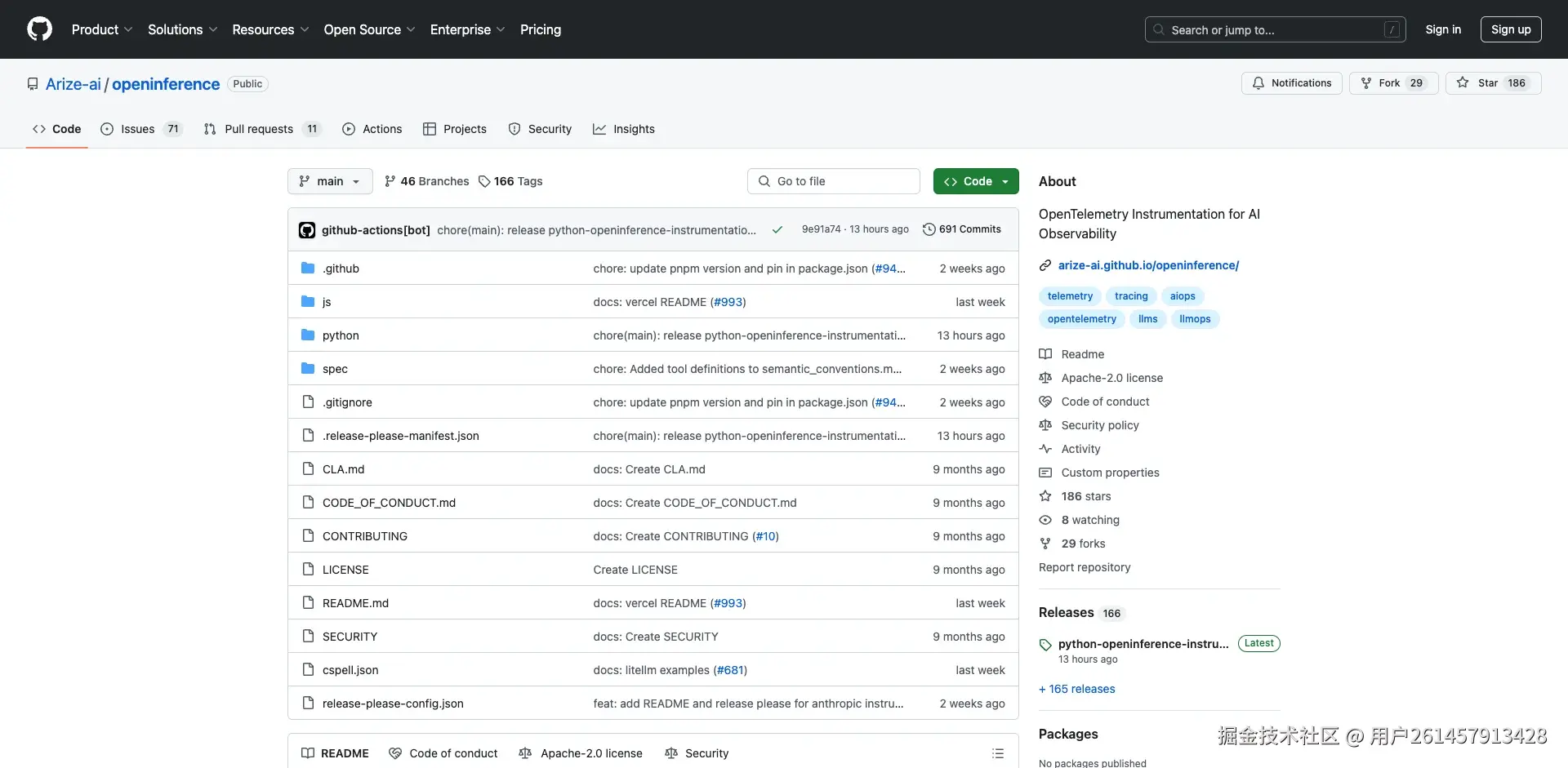Open the Pull requests tab
1568x768 pixels.
(262, 129)
